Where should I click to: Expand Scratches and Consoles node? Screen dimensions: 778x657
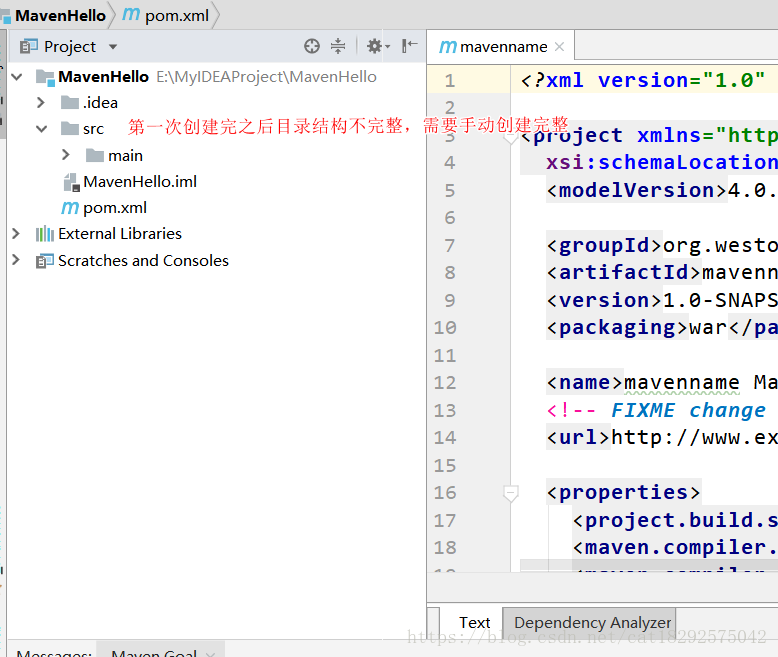point(16,260)
